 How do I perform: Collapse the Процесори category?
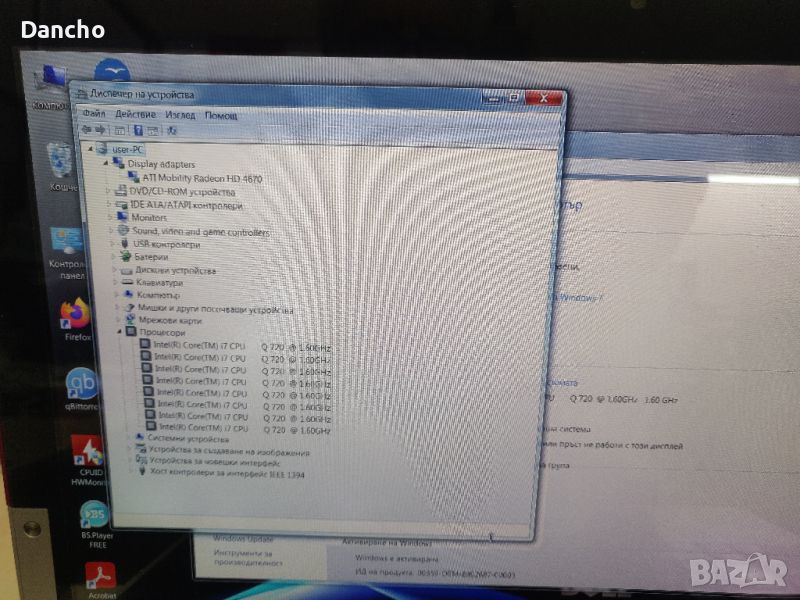pyautogui.click(x=119, y=332)
